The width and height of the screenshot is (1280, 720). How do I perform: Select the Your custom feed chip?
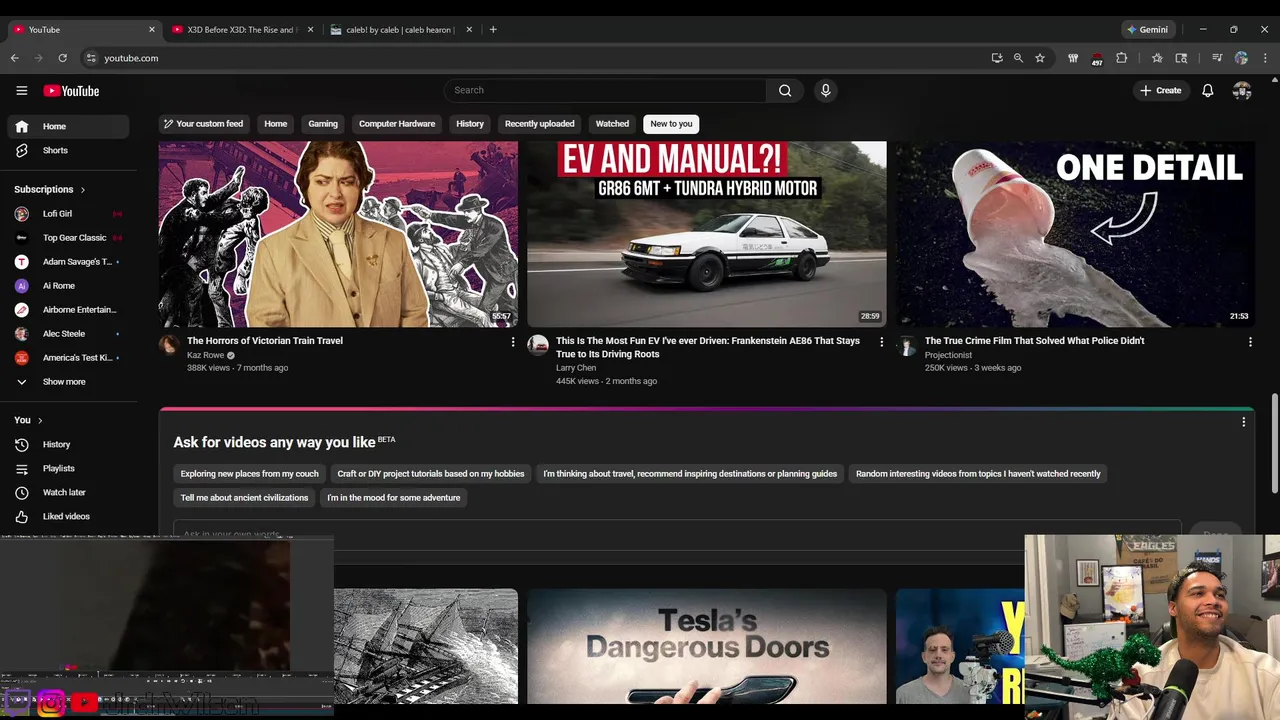(204, 124)
